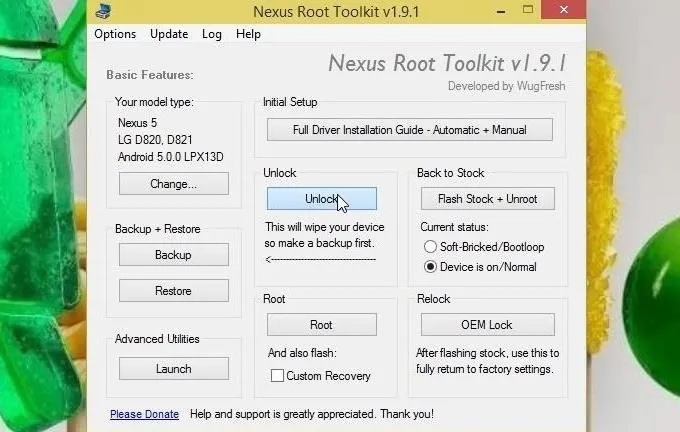Click the Change... model type button

[x=174, y=183]
